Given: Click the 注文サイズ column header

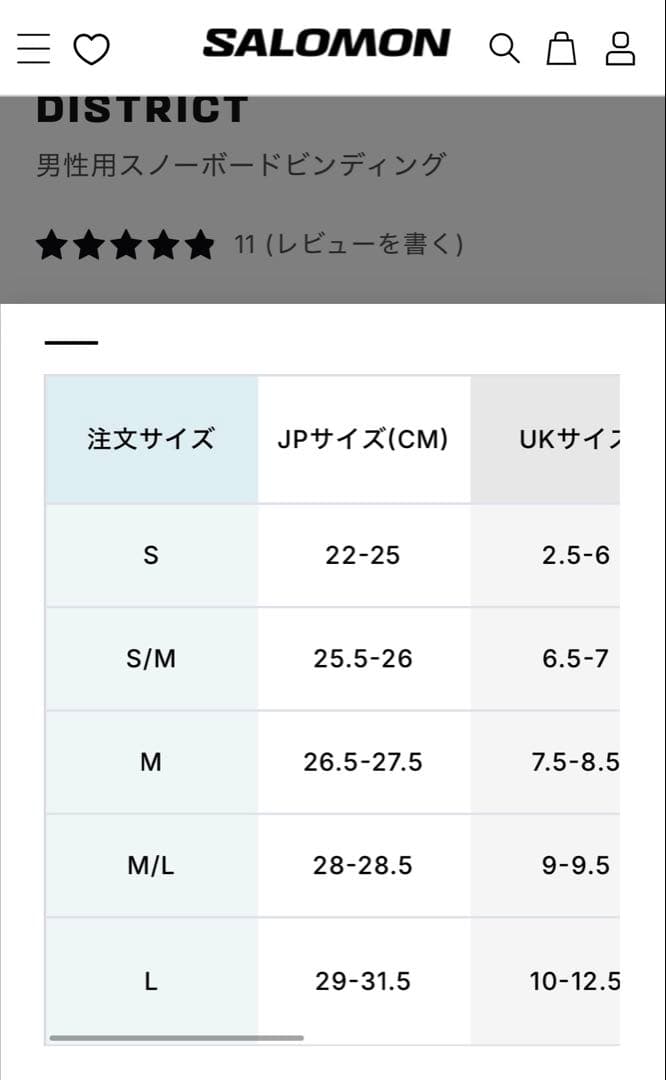Looking at the screenshot, I should (151, 439).
